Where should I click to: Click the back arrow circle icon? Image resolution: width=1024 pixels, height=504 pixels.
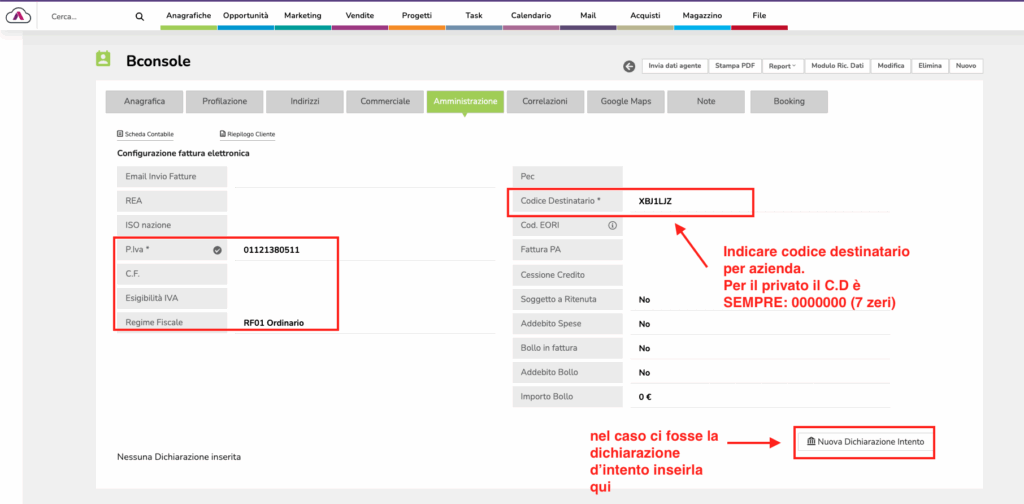629,66
